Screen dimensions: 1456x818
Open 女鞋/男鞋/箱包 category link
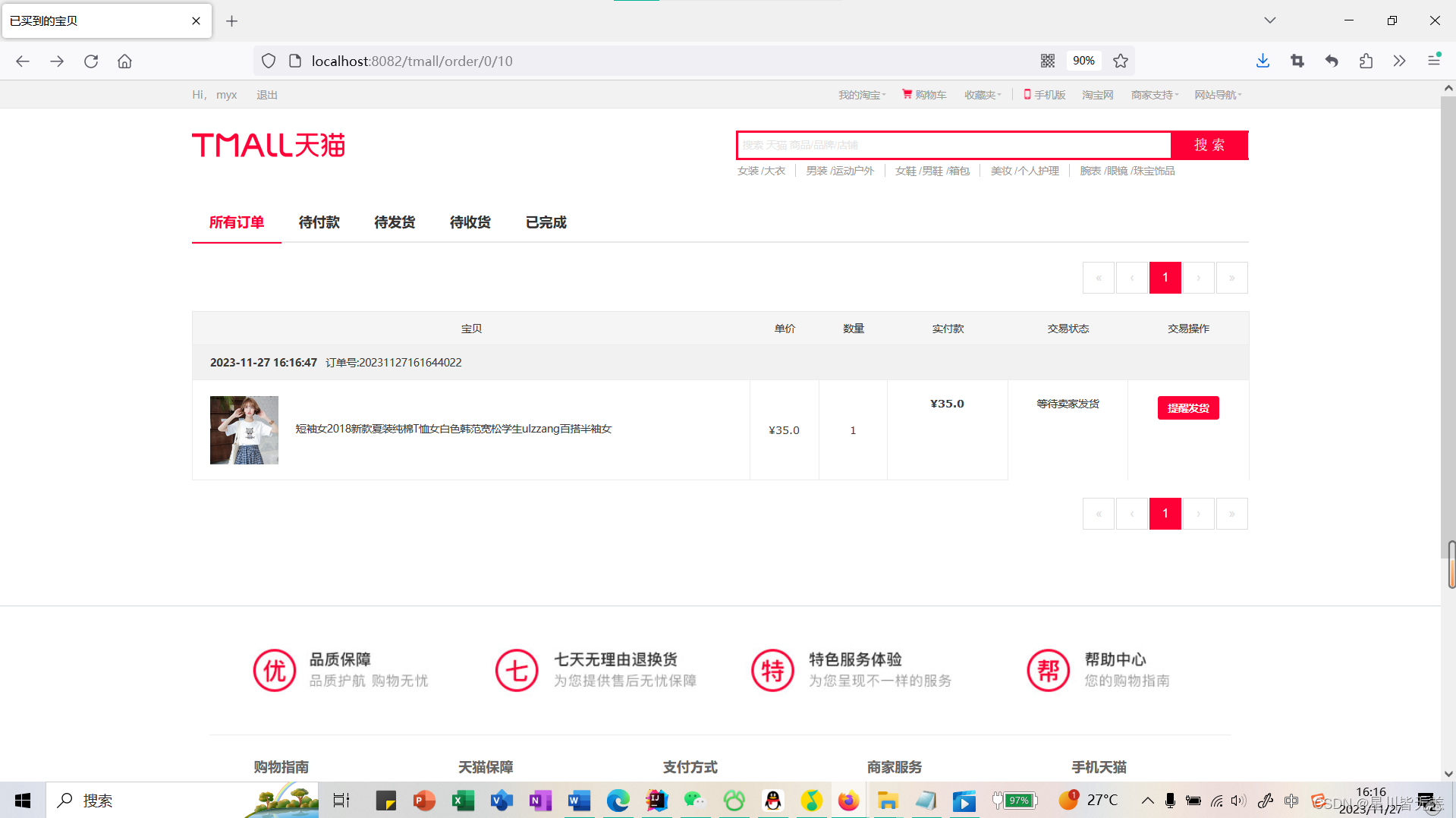click(x=932, y=171)
